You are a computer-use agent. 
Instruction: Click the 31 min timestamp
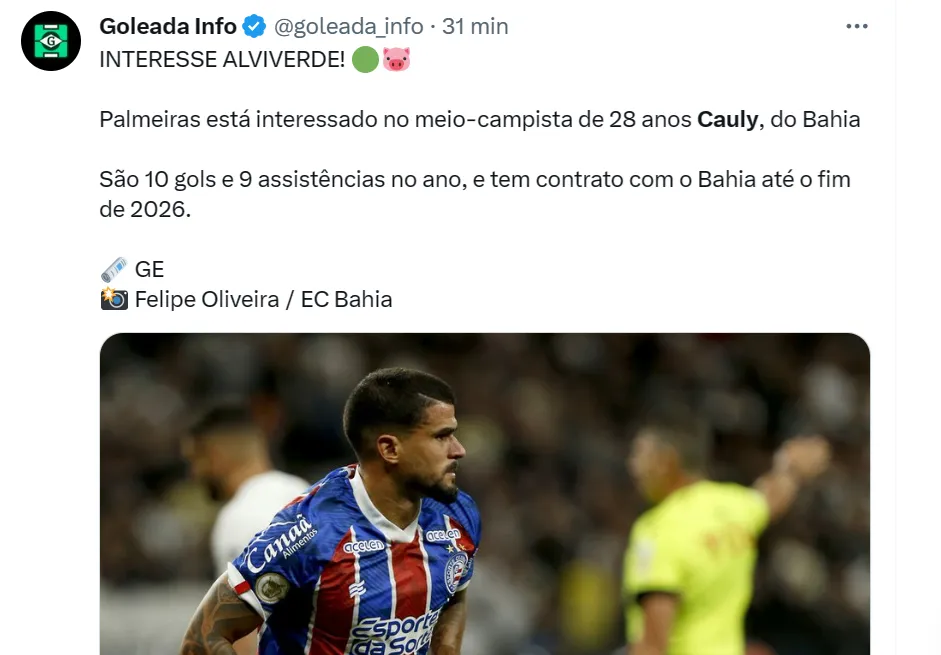pos(475,27)
